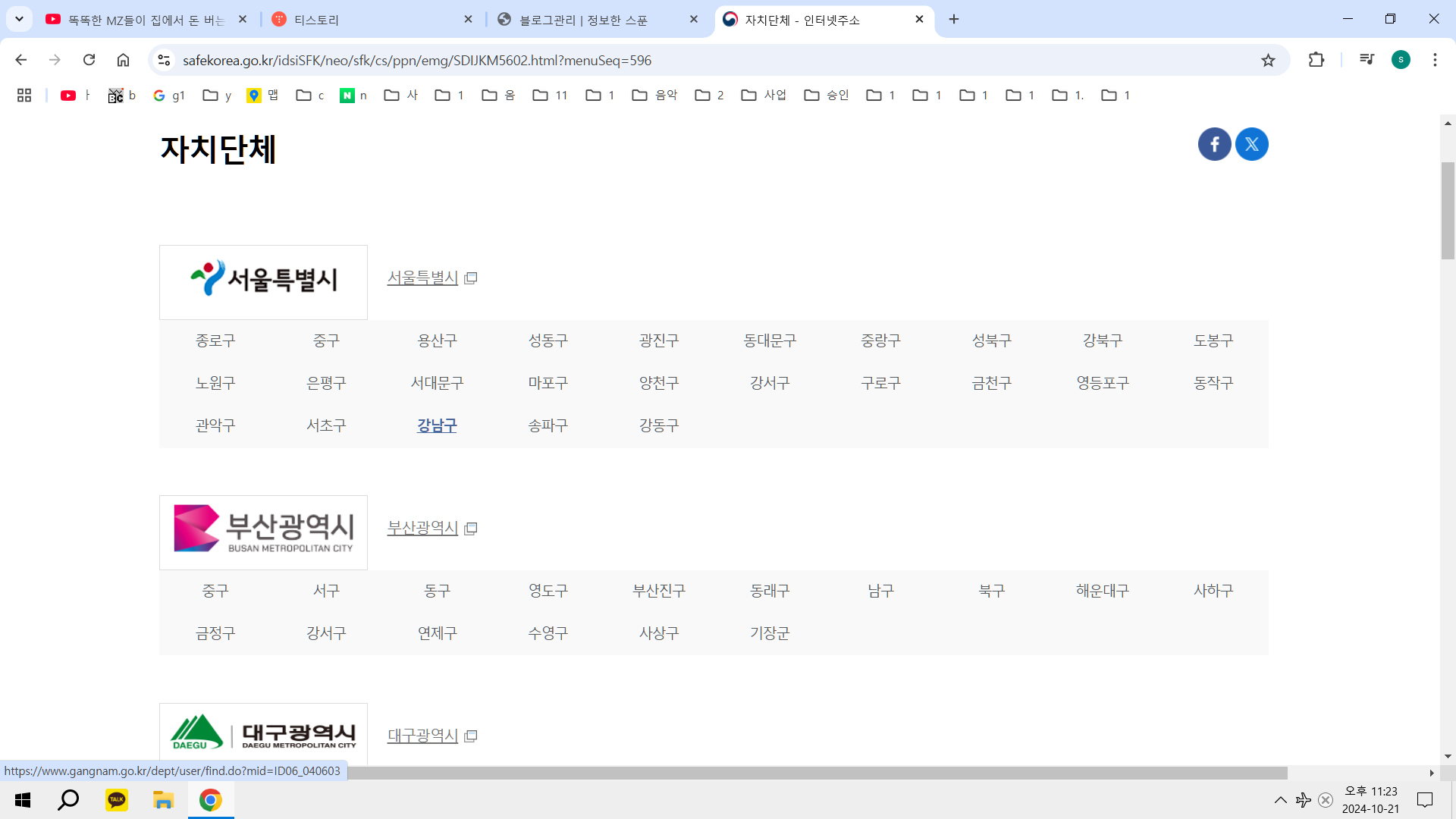Screen dimensions: 1456x819
Task: Open the Chrome three-dot menu
Action: pos(1435,60)
